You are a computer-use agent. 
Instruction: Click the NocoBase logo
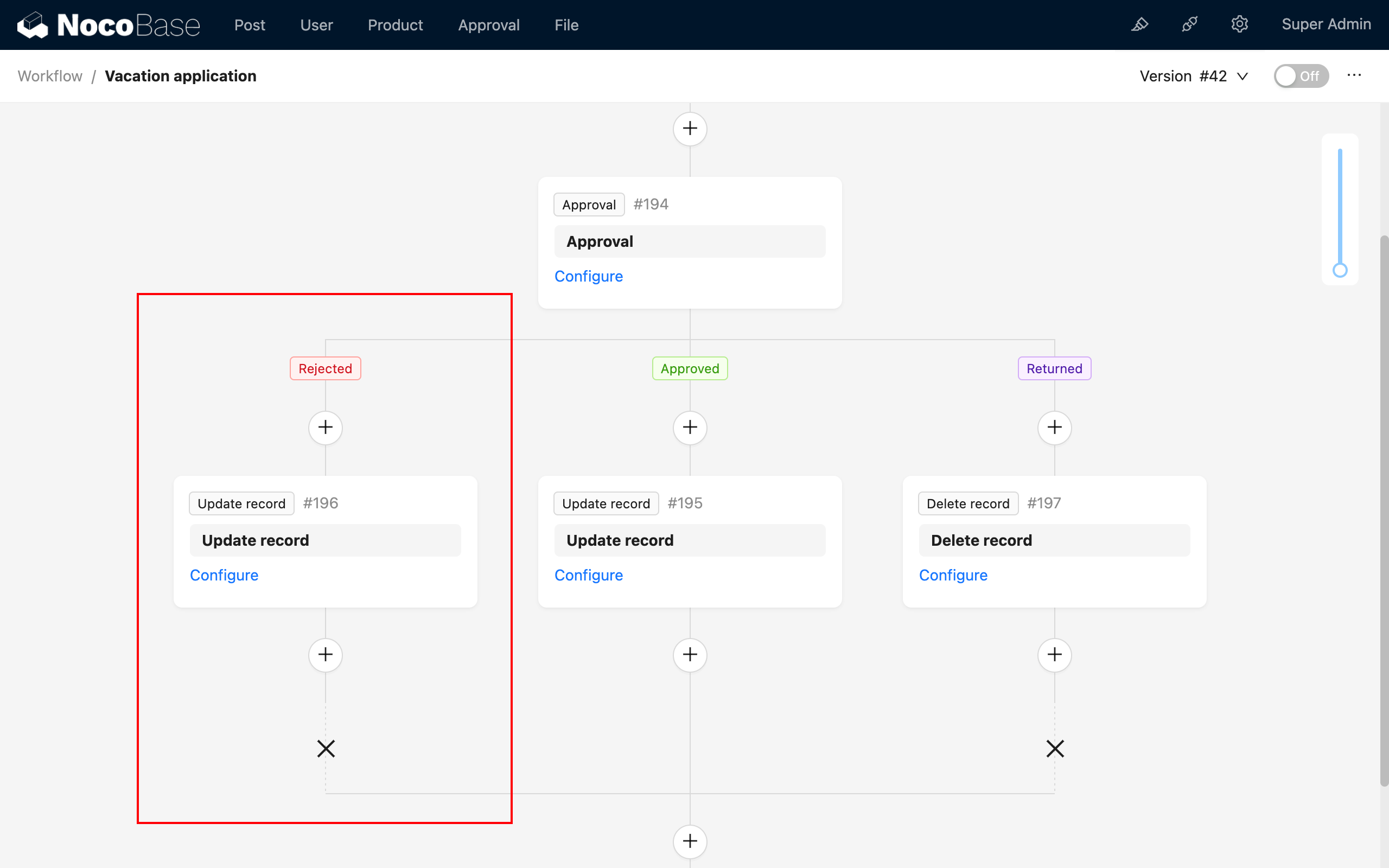click(x=109, y=25)
